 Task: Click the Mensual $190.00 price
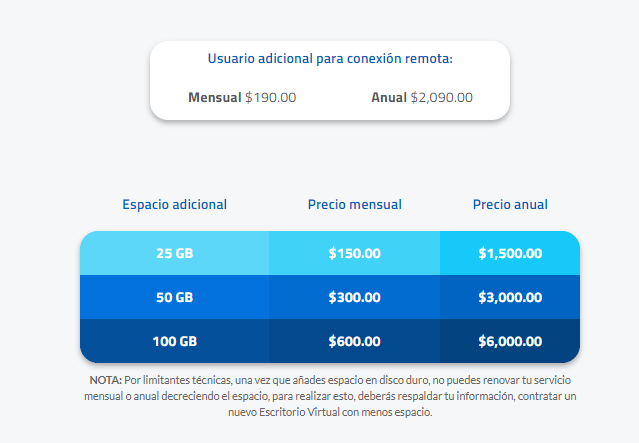tap(242, 98)
